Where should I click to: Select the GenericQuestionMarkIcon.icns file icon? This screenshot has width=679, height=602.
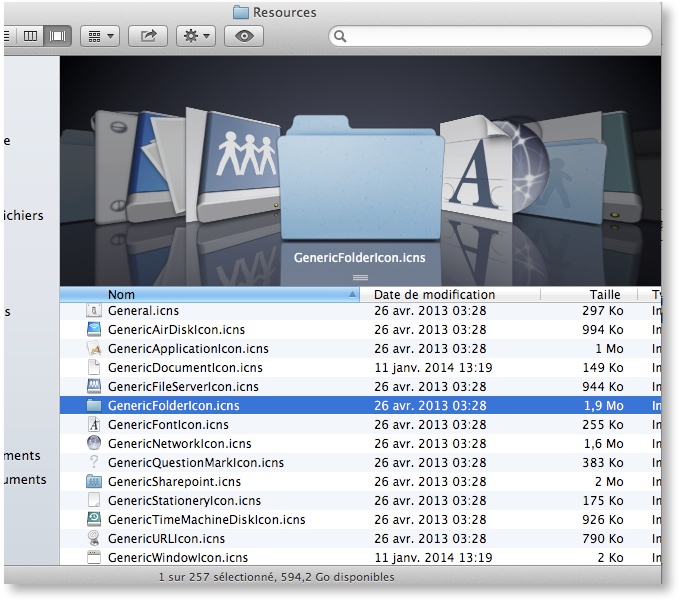pyautogui.click(x=94, y=463)
